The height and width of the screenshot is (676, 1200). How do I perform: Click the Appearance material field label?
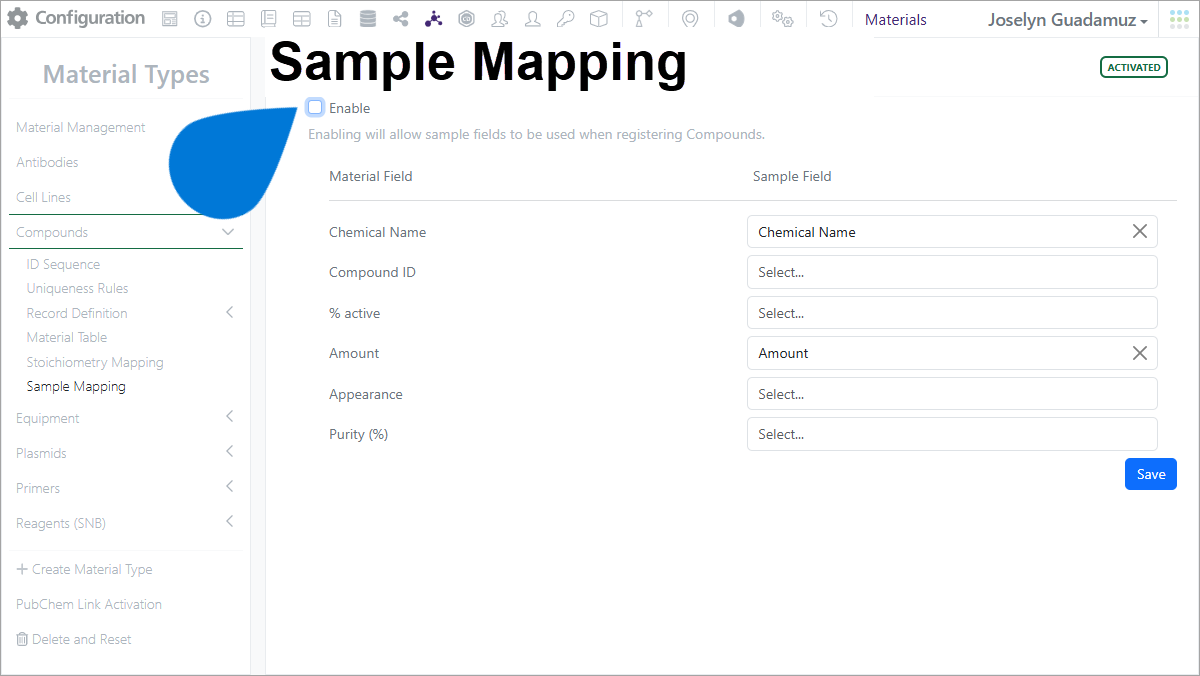tap(366, 394)
